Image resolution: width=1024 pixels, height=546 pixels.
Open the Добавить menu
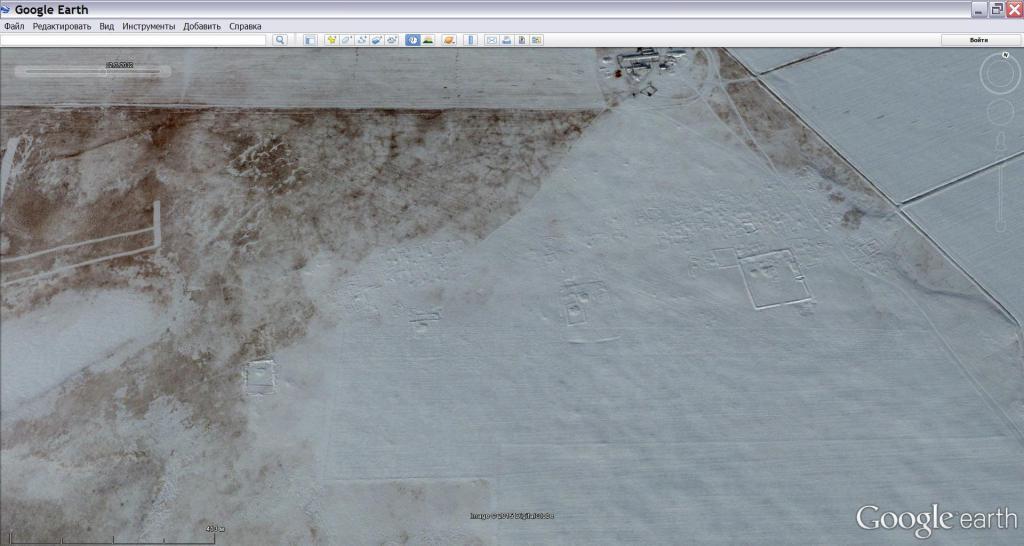point(202,26)
